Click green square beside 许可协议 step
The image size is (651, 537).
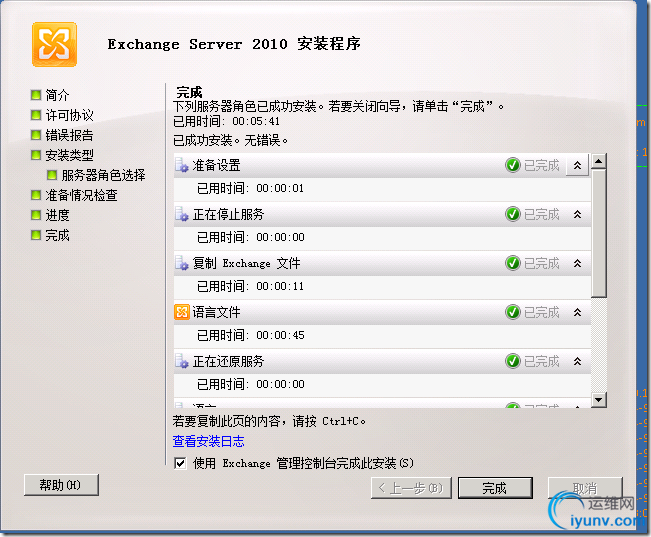(x=36, y=115)
